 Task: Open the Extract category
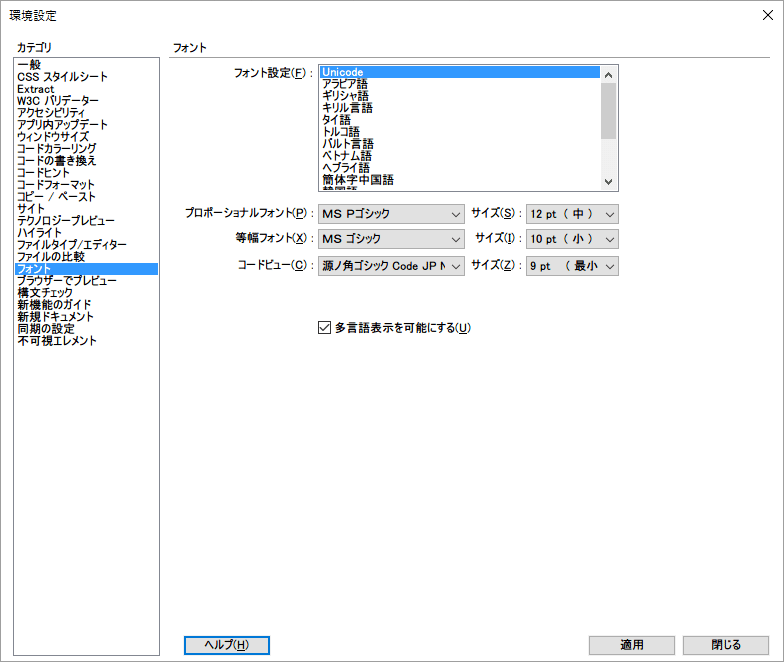tap(86, 88)
